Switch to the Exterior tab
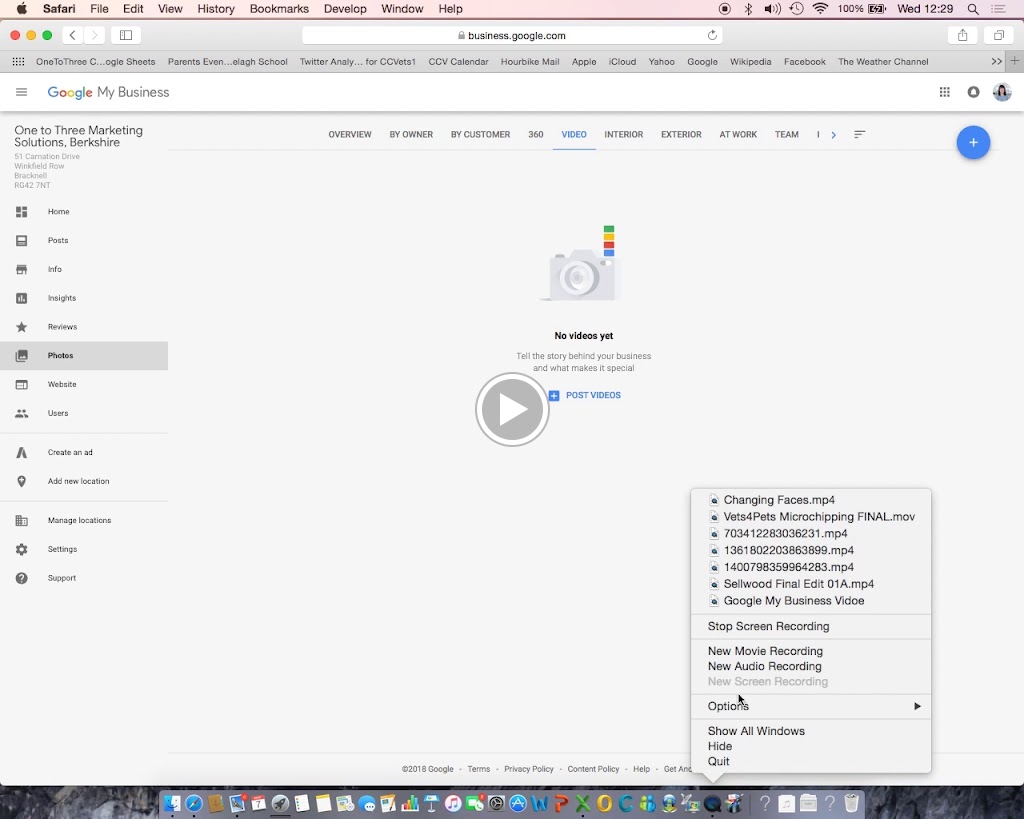This screenshot has height=819, width=1024. pos(681,135)
